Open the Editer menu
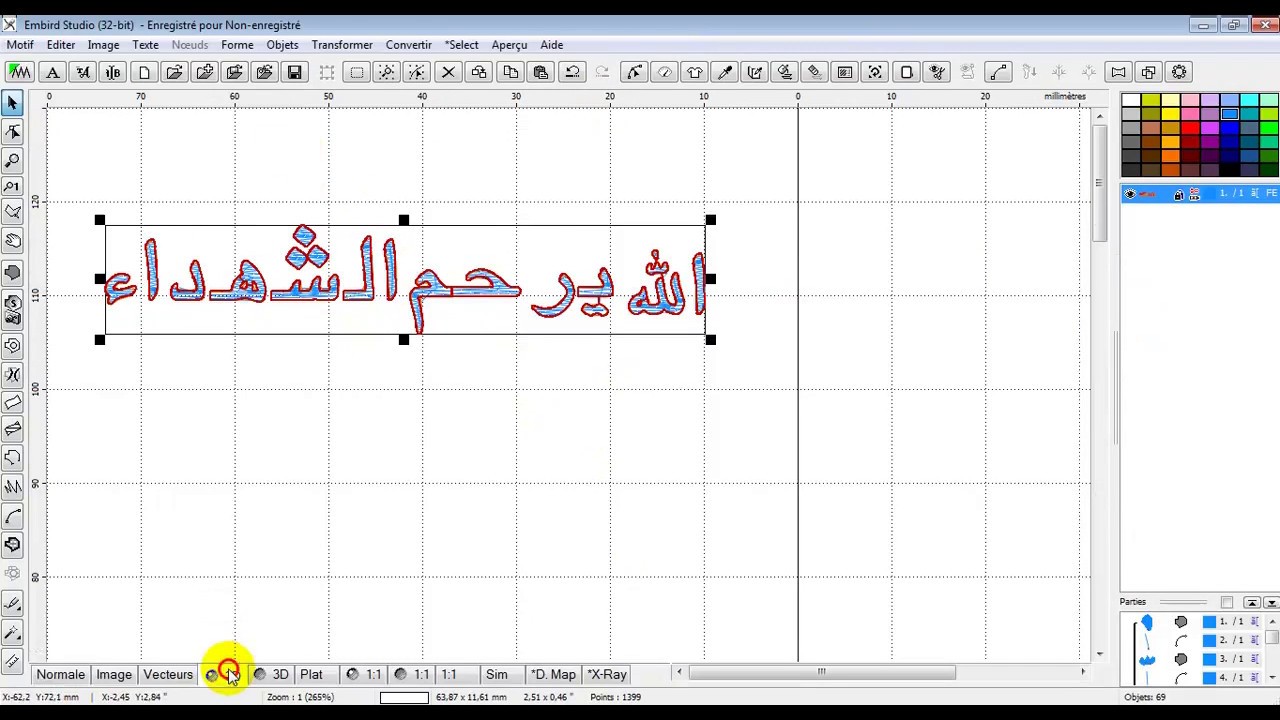The width and height of the screenshot is (1280, 720). (61, 45)
